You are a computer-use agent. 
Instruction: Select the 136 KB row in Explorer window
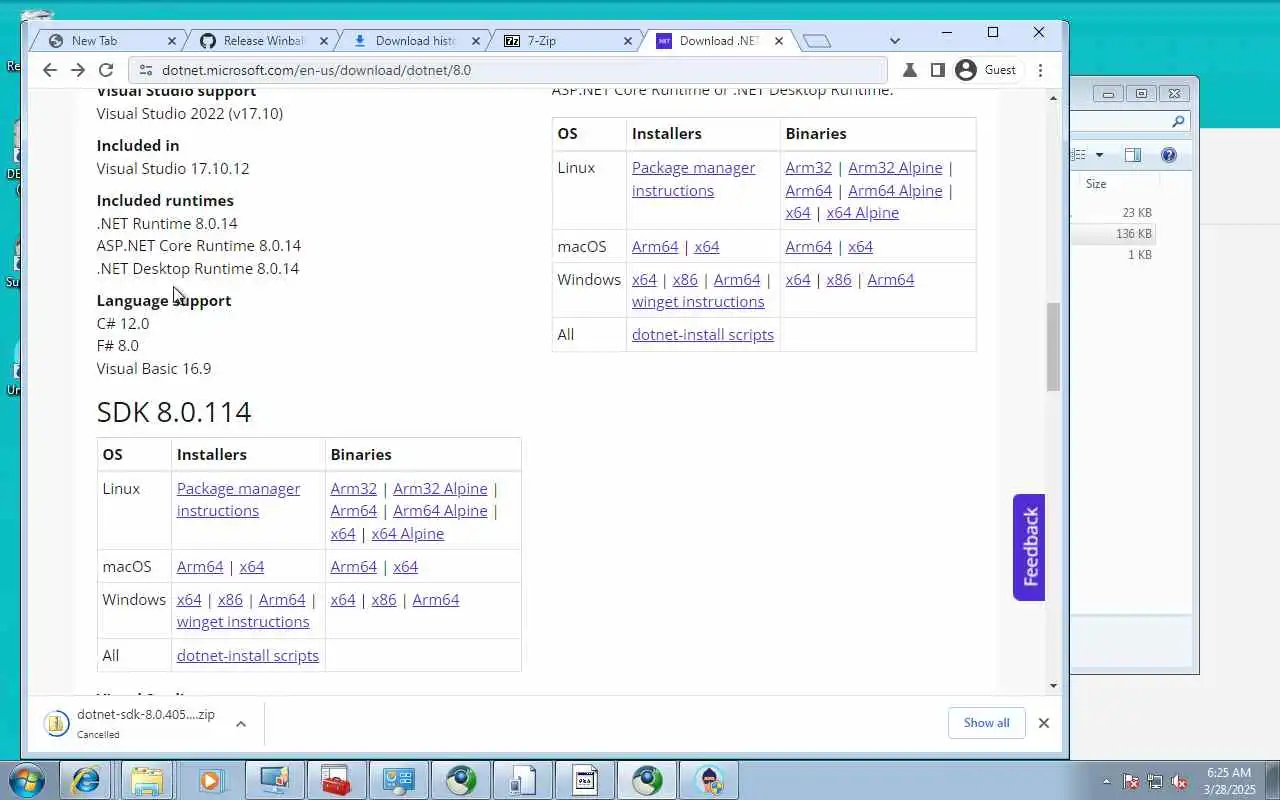coord(1113,234)
